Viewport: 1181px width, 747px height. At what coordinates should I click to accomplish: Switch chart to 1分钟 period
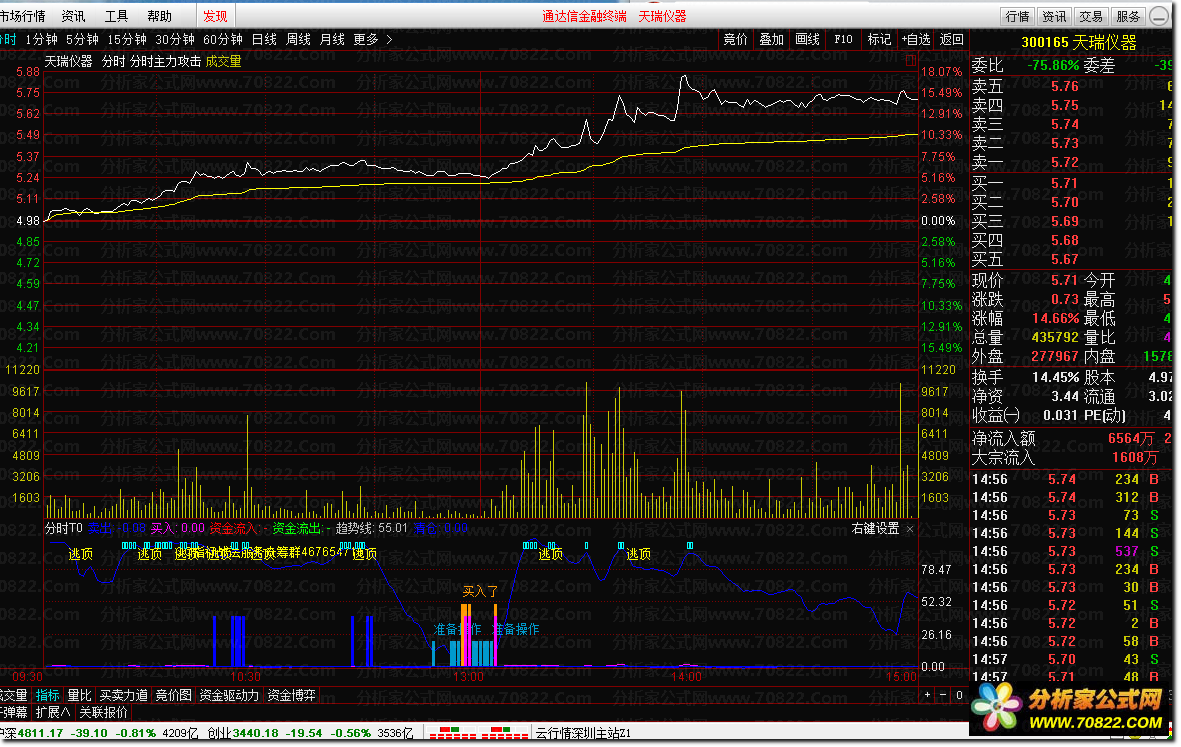pos(41,39)
